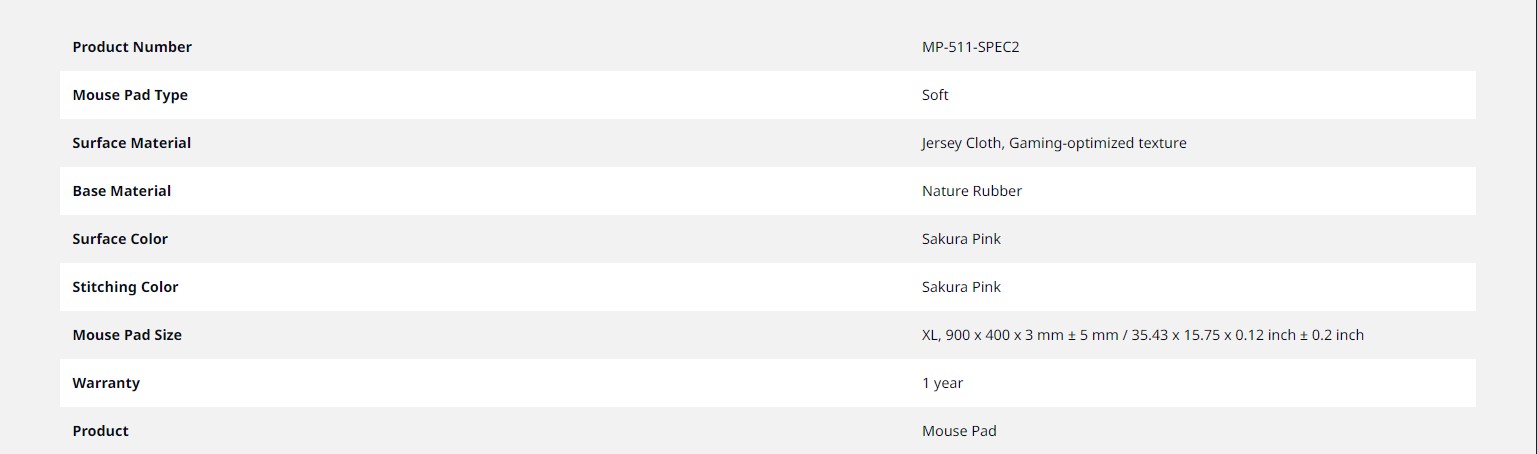Image resolution: width=1537 pixels, height=454 pixels.
Task: Click the Surface Material label
Action: coord(132,143)
